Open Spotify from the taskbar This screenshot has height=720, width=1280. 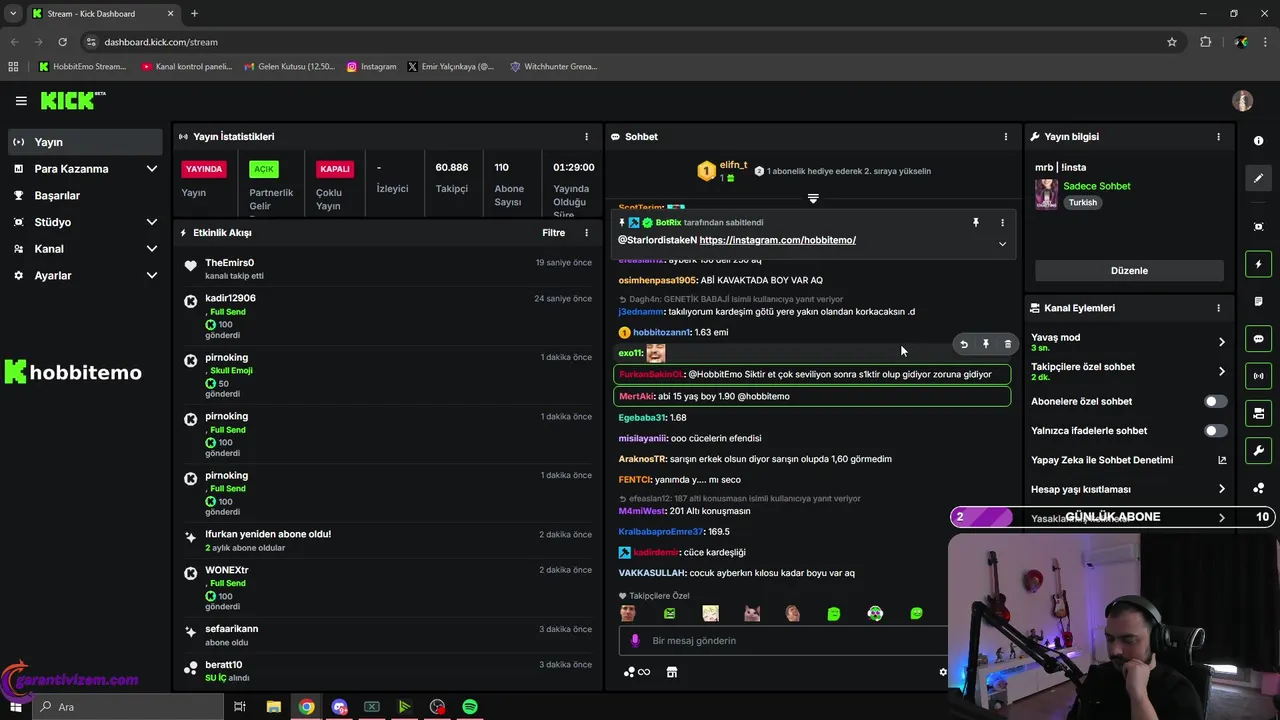[x=470, y=707]
